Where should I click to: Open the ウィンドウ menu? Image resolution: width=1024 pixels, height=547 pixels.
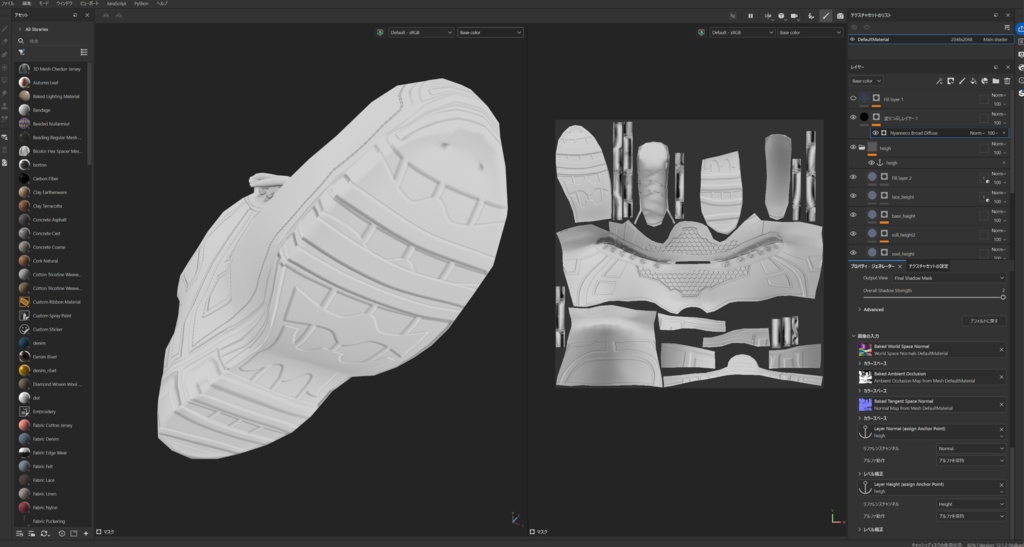click(x=65, y=3)
